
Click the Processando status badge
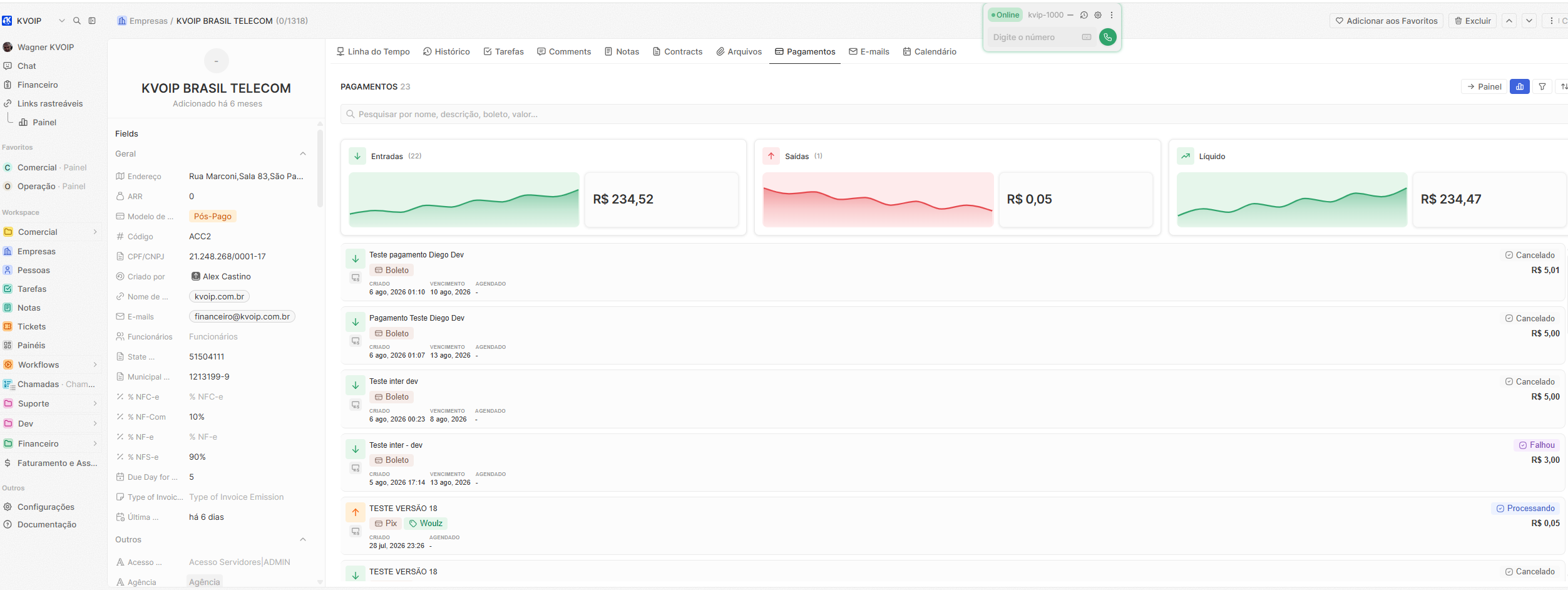[1525, 508]
